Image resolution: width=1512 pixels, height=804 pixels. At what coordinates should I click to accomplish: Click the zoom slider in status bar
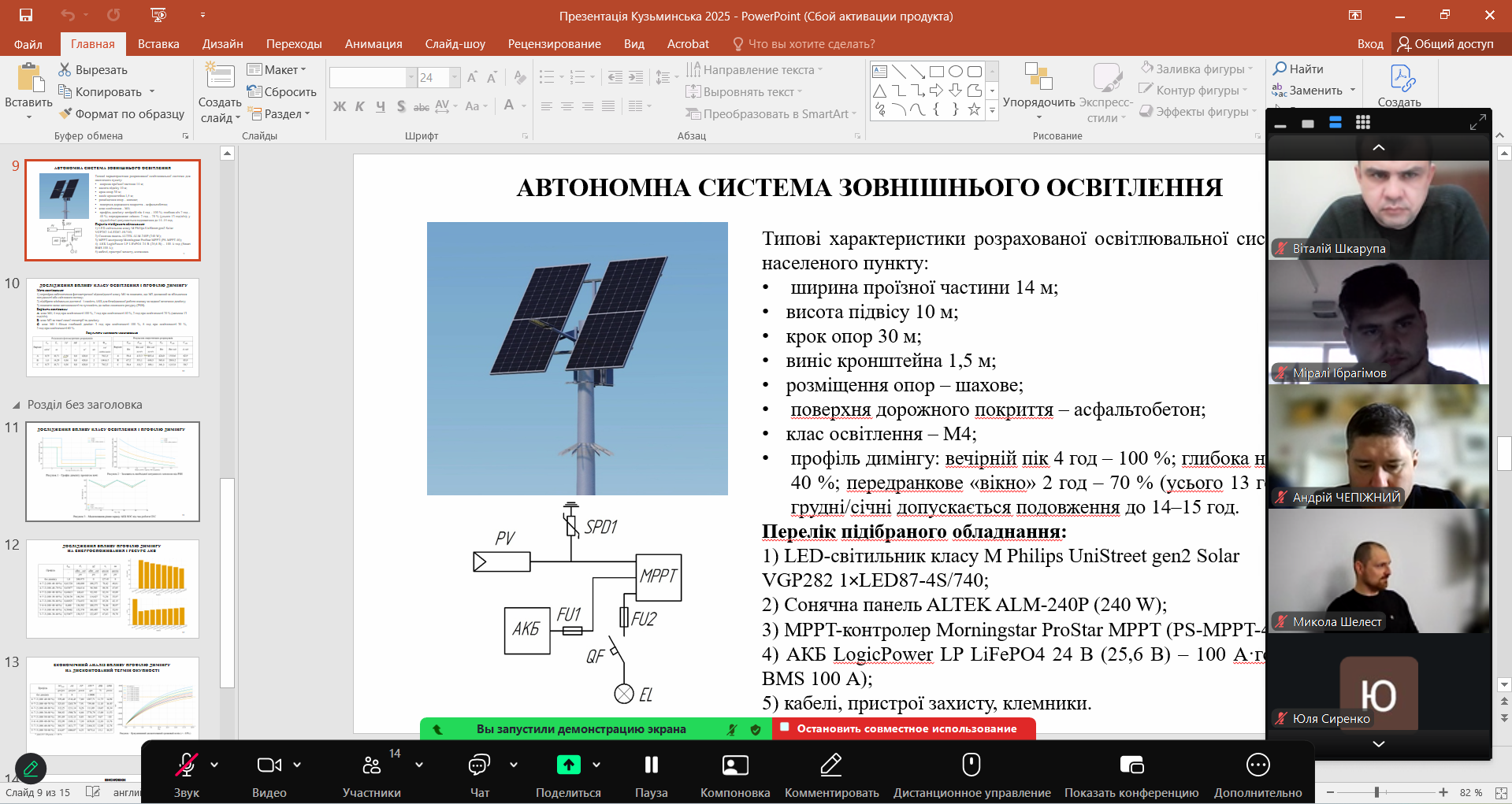(x=1376, y=792)
